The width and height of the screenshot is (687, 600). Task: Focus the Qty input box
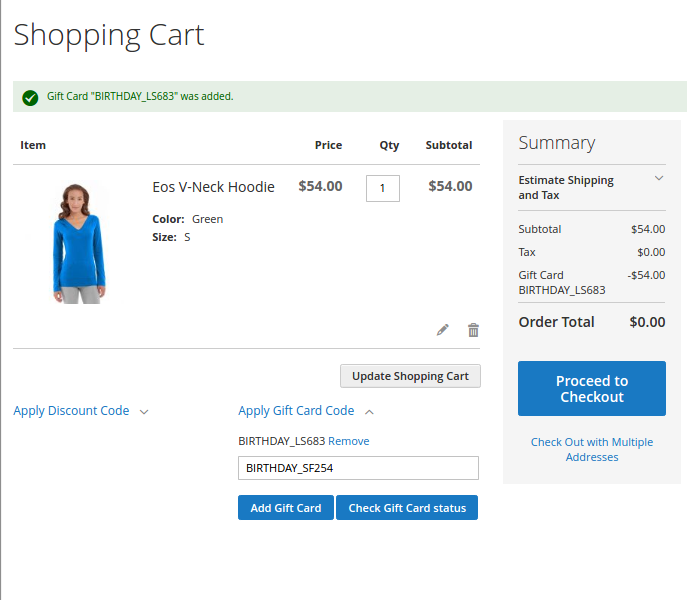tap(382, 188)
